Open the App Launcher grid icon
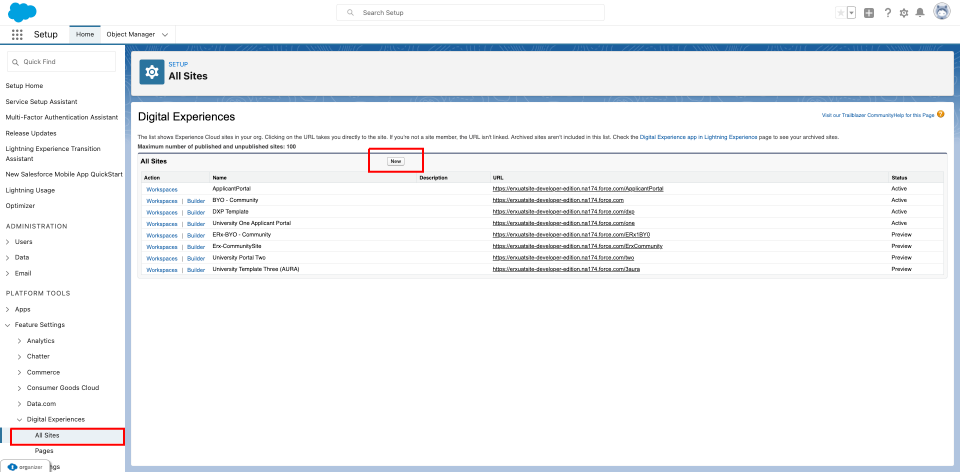The width and height of the screenshot is (960, 472). coord(17,34)
